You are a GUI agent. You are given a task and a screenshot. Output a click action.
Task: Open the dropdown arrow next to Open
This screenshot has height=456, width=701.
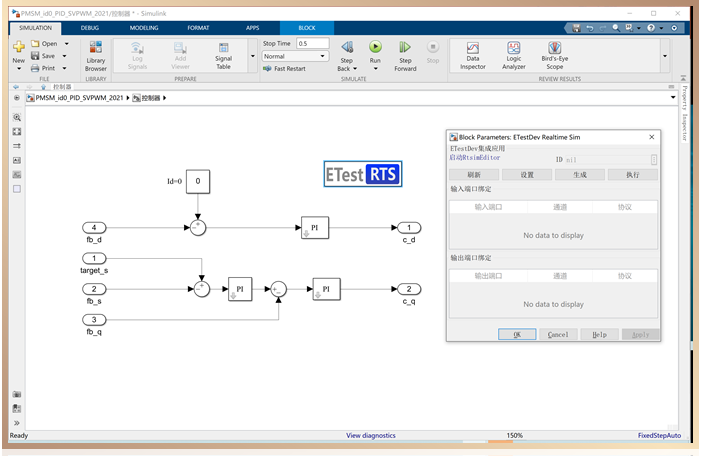click(x=67, y=44)
